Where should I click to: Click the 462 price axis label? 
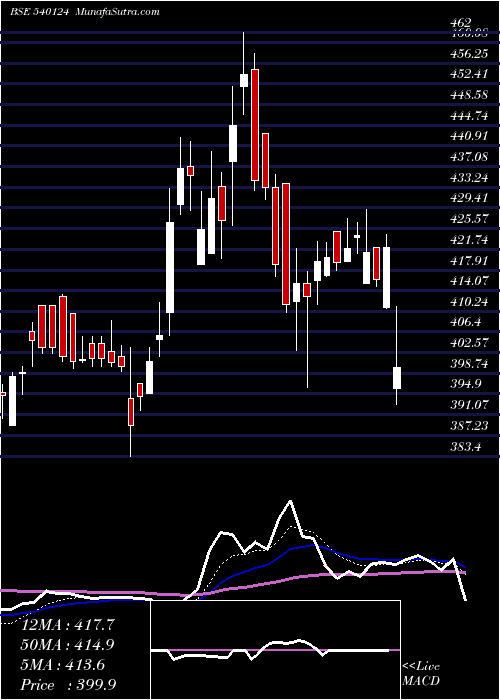pos(461,23)
